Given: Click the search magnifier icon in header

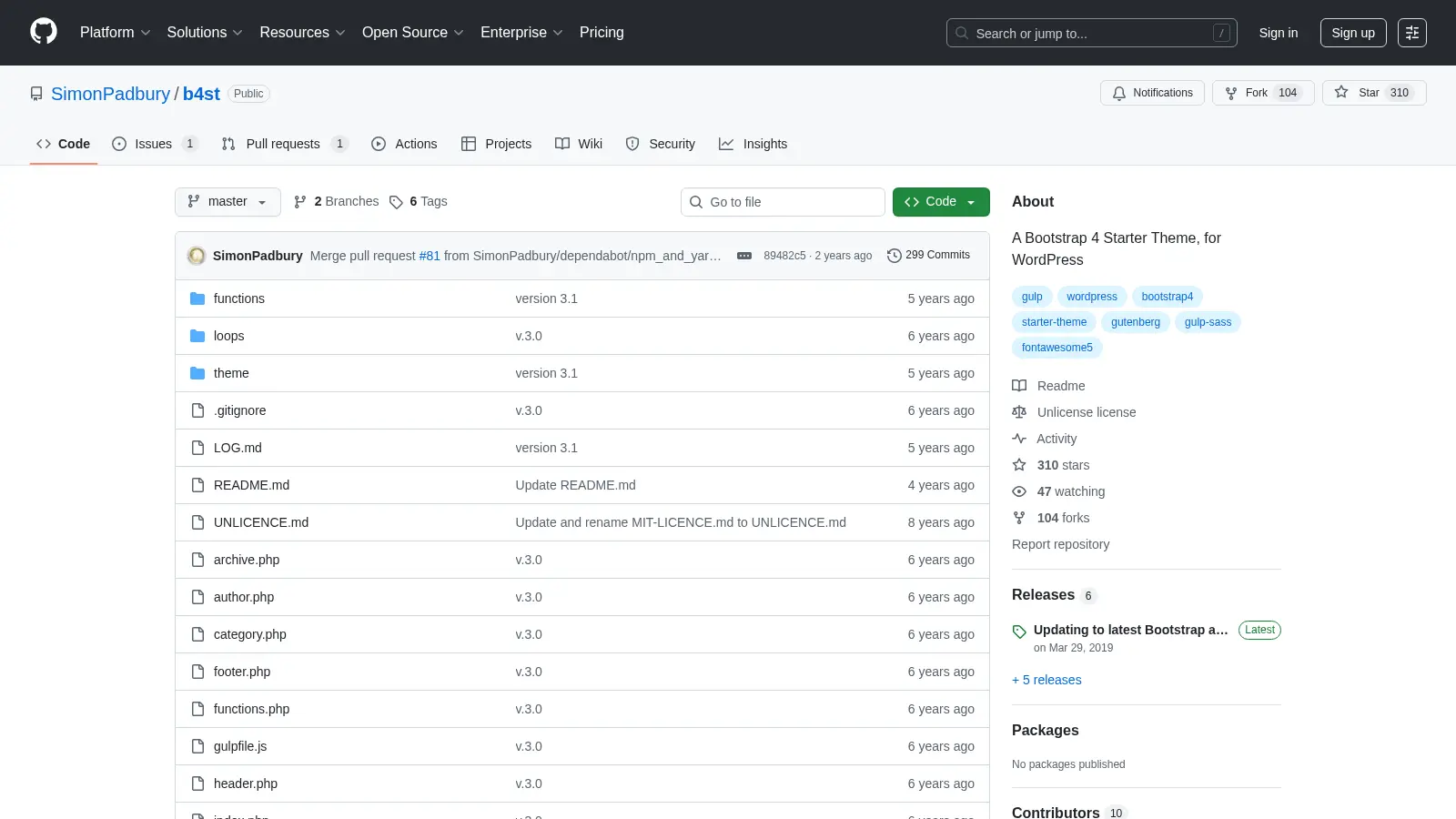Looking at the screenshot, I should coord(962,33).
